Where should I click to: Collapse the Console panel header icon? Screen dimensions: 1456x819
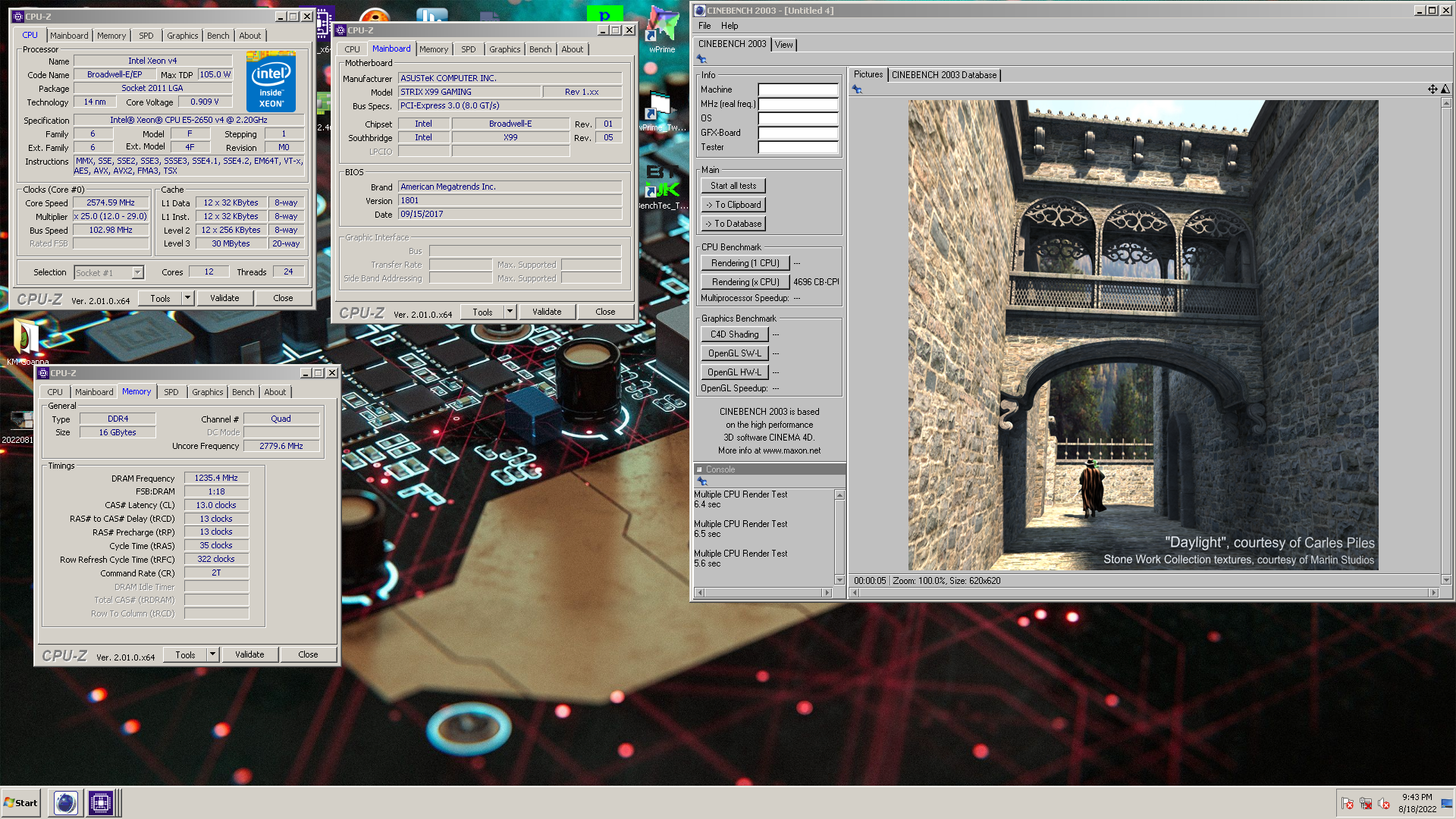699,469
